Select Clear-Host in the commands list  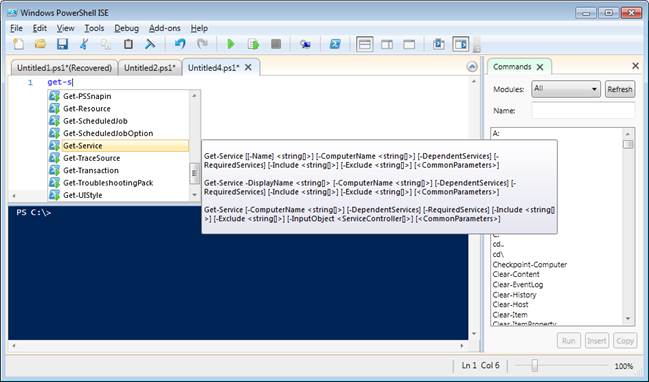click(x=510, y=305)
